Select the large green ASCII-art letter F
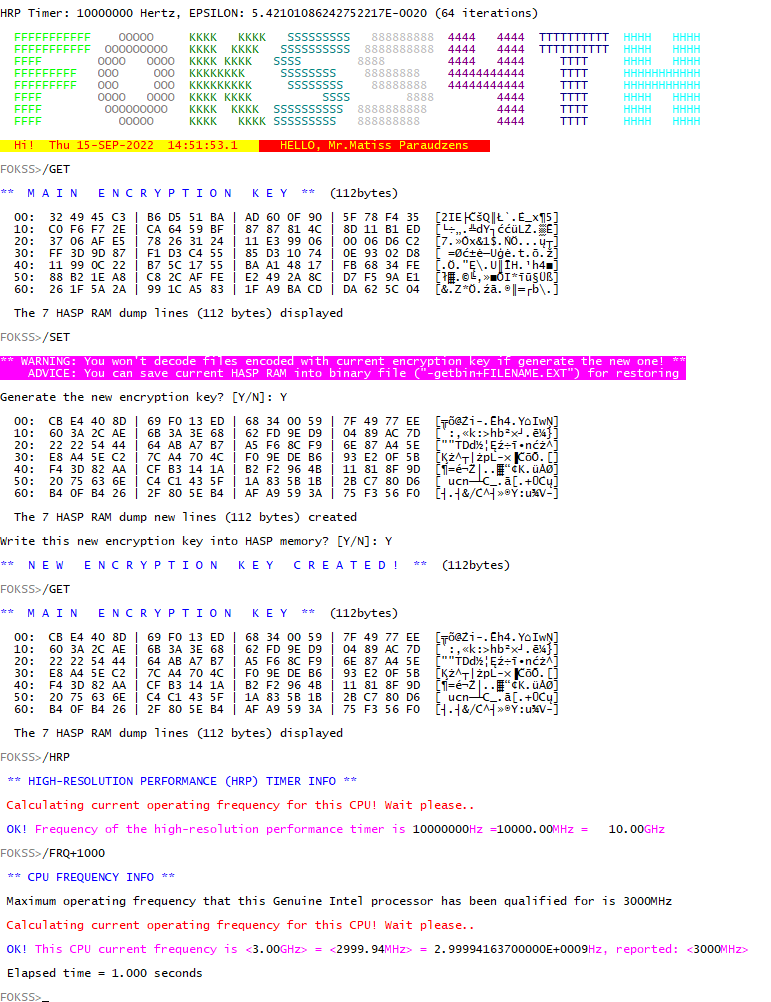Viewport: 771px width, 1002px height. (x=52, y=79)
